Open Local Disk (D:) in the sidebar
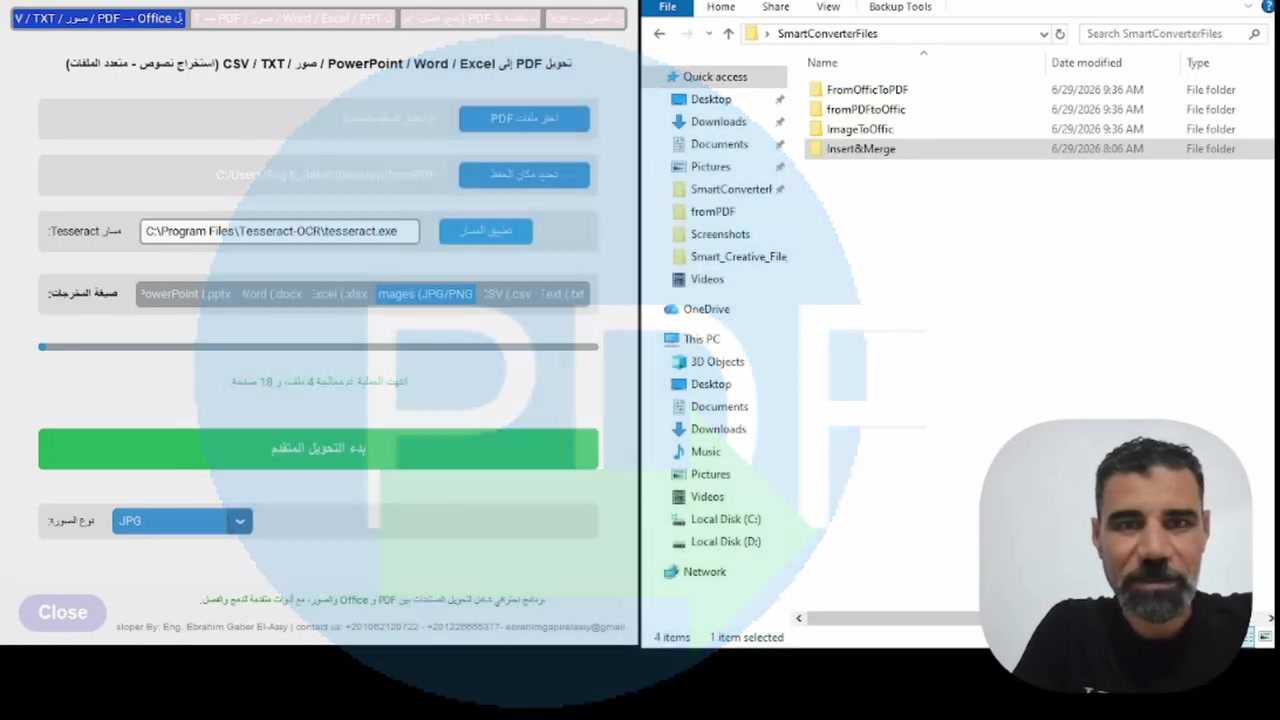This screenshot has height=720, width=1280. [725, 542]
